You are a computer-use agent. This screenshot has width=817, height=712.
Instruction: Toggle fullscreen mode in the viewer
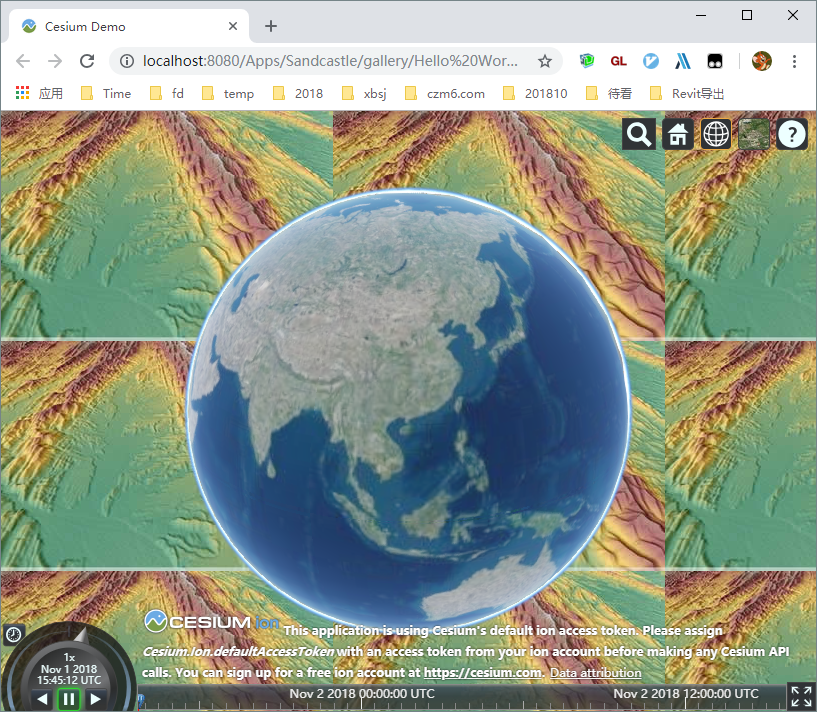(801, 696)
